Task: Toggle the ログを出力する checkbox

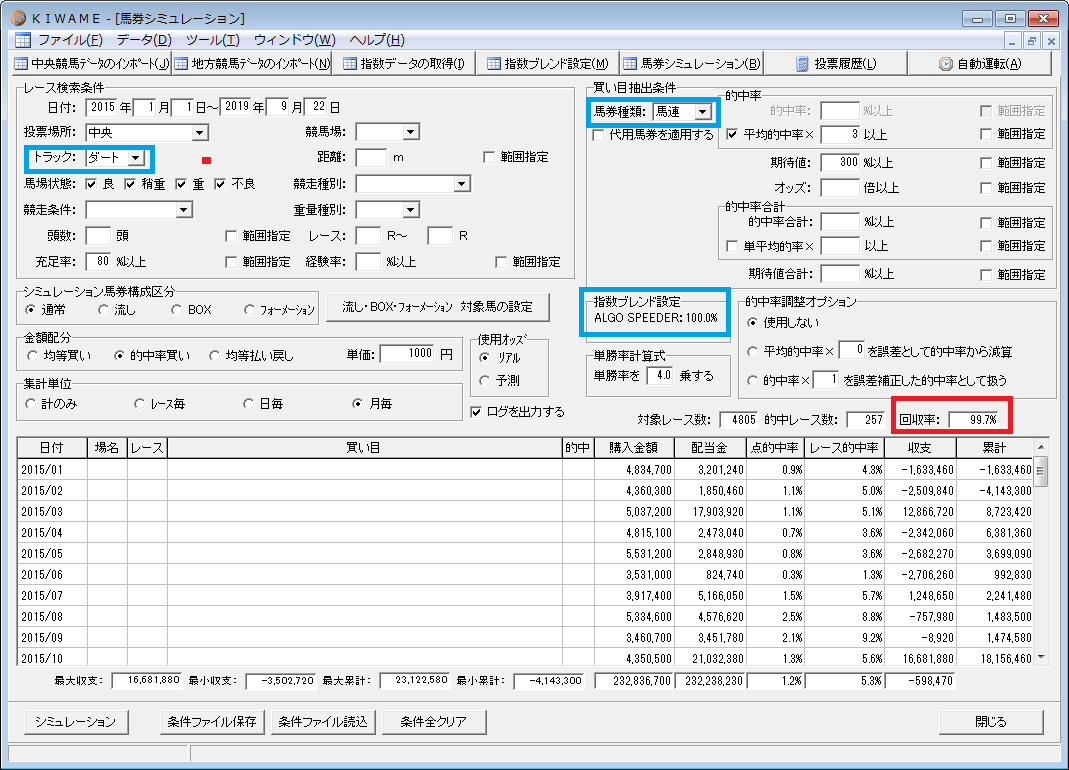Action: (476, 412)
